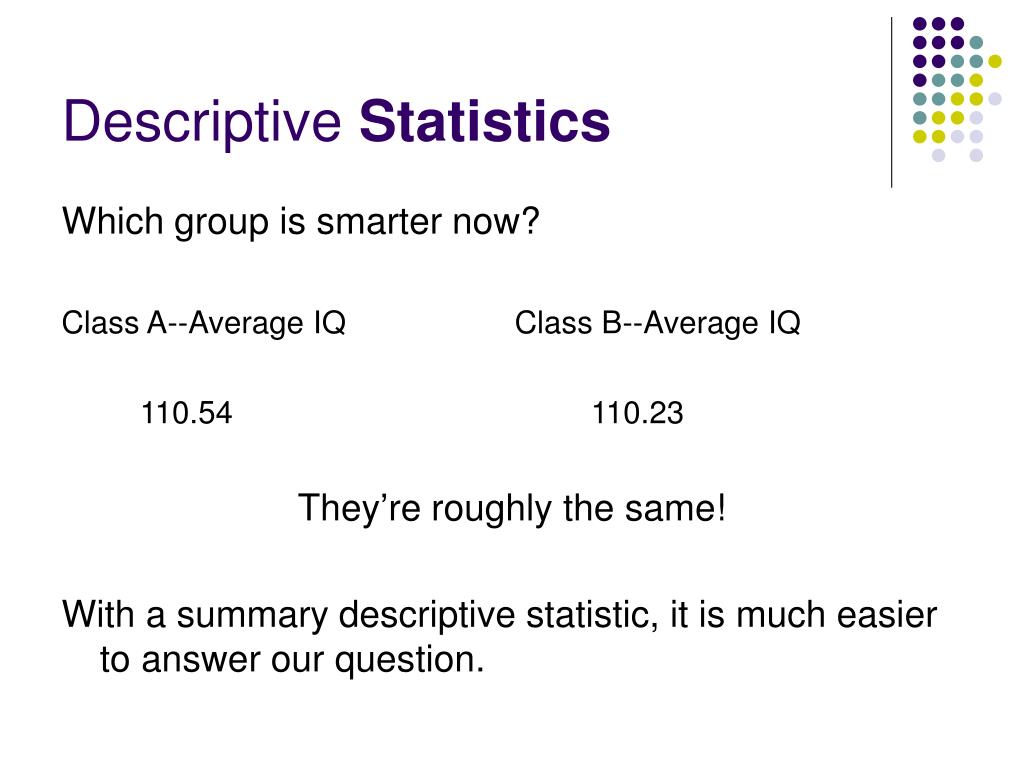The image size is (1024, 768).
Task: Click the teal dot in second row of grid
Action: pos(976,43)
